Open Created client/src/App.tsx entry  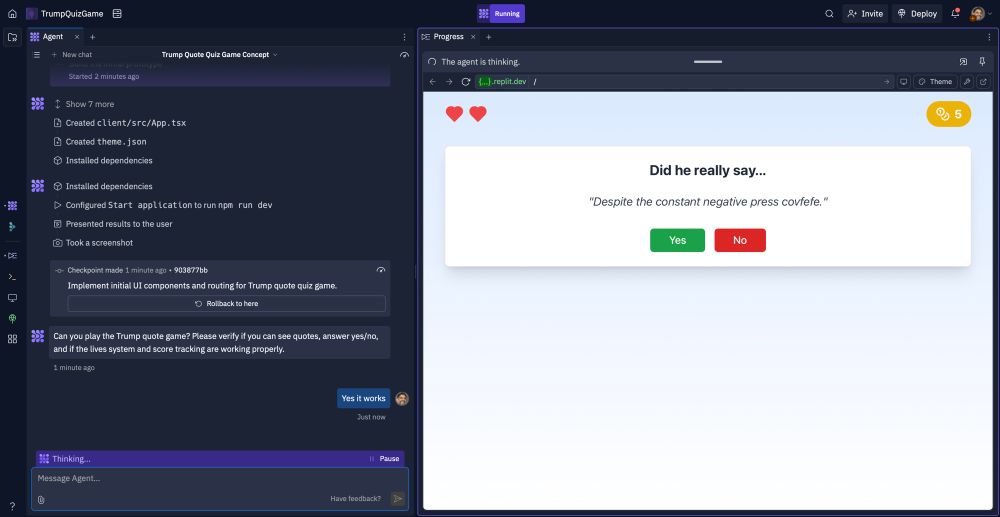tap(120, 123)
